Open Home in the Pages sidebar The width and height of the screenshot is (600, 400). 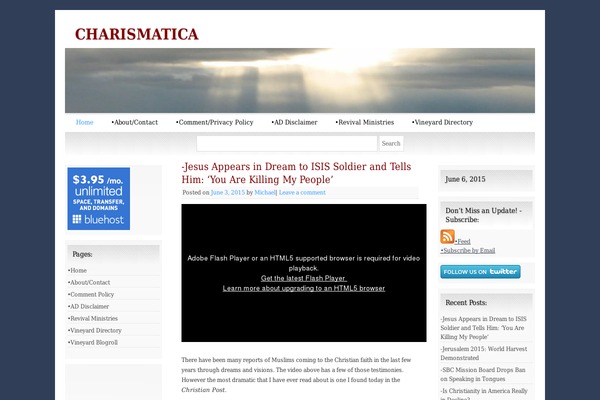tap(78, 271)
